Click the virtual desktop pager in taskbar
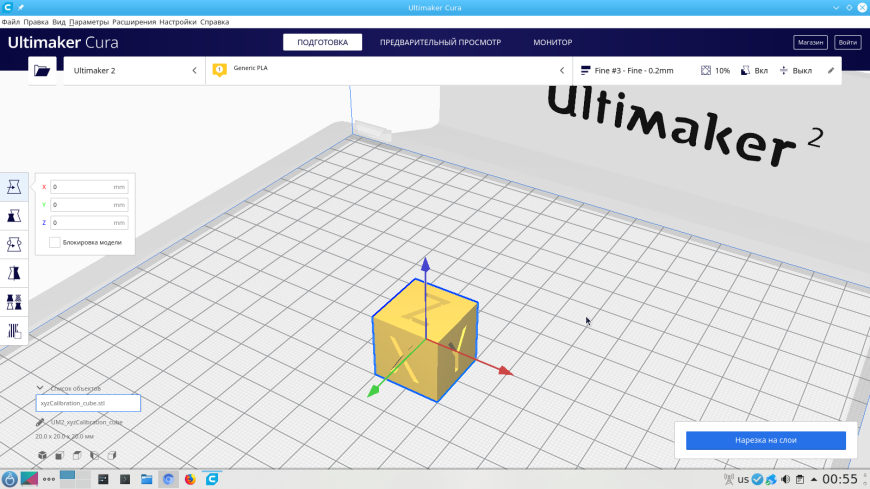This screenshot has height=489, width=870. [75, 479]
